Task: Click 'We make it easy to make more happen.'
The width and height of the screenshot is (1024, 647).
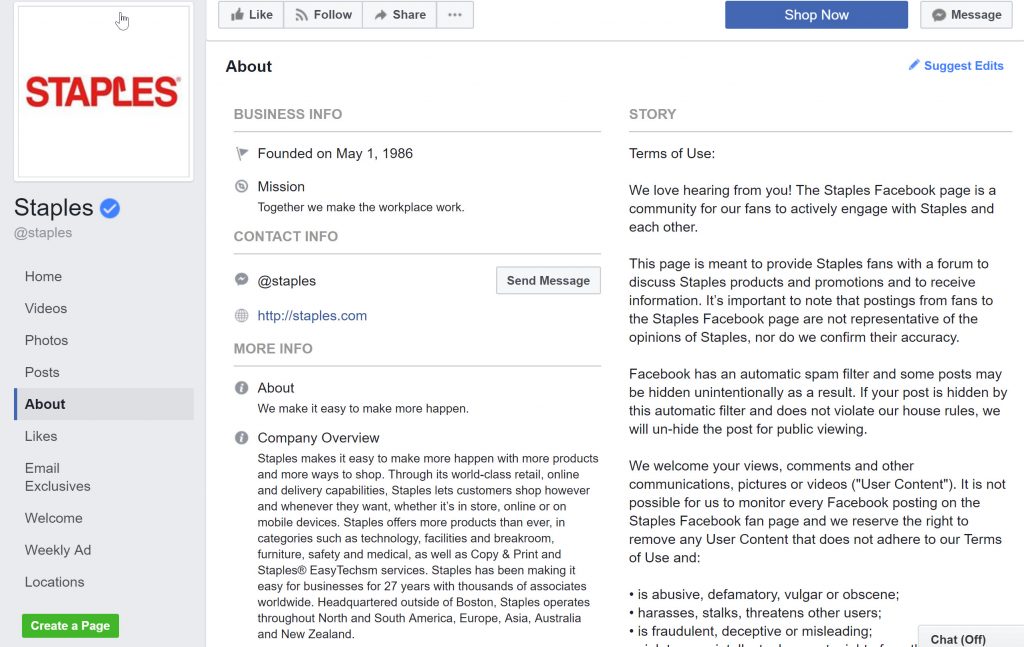Action: [x=363, y=408]
